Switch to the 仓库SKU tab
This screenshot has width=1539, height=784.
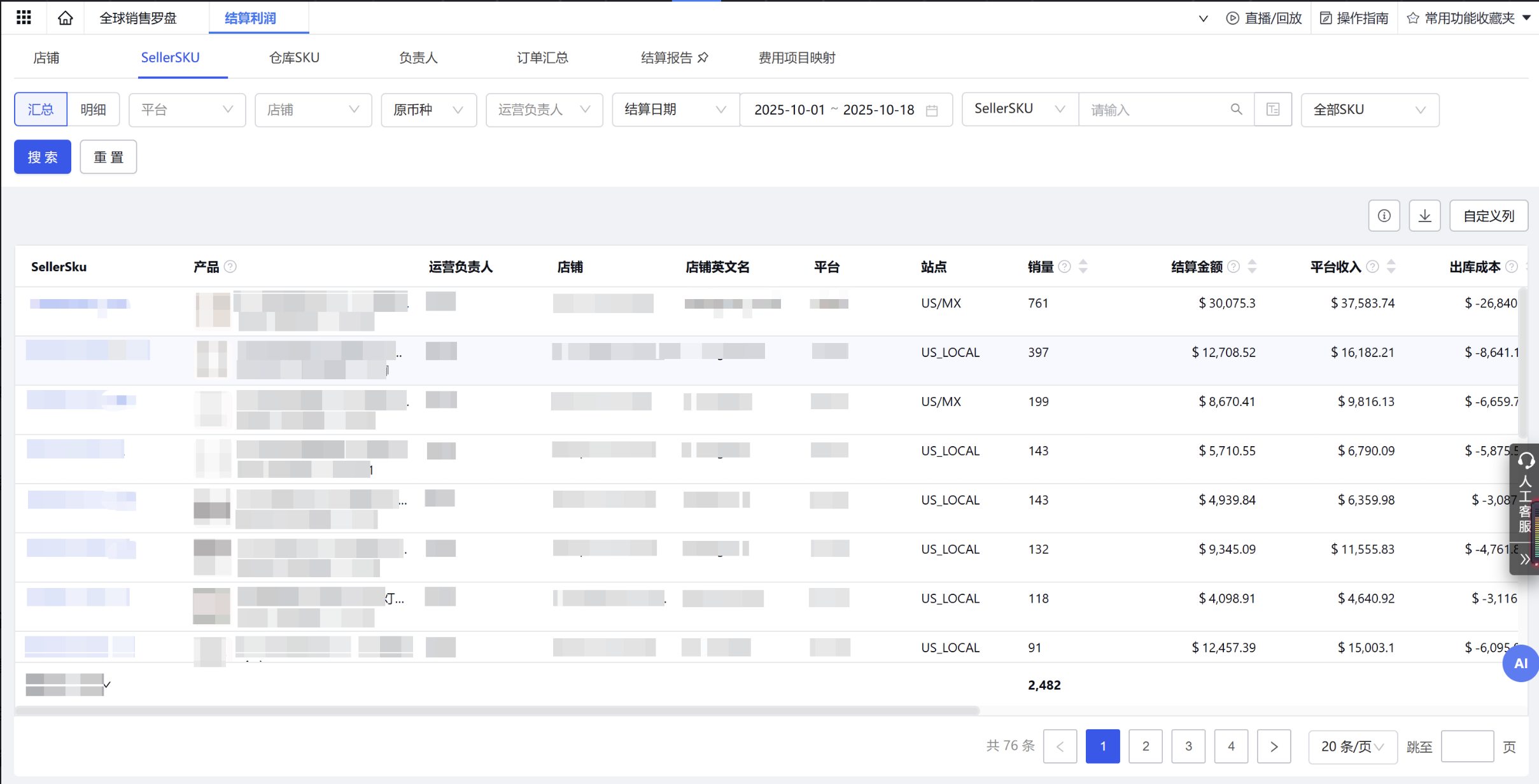[x=293, y=57]
